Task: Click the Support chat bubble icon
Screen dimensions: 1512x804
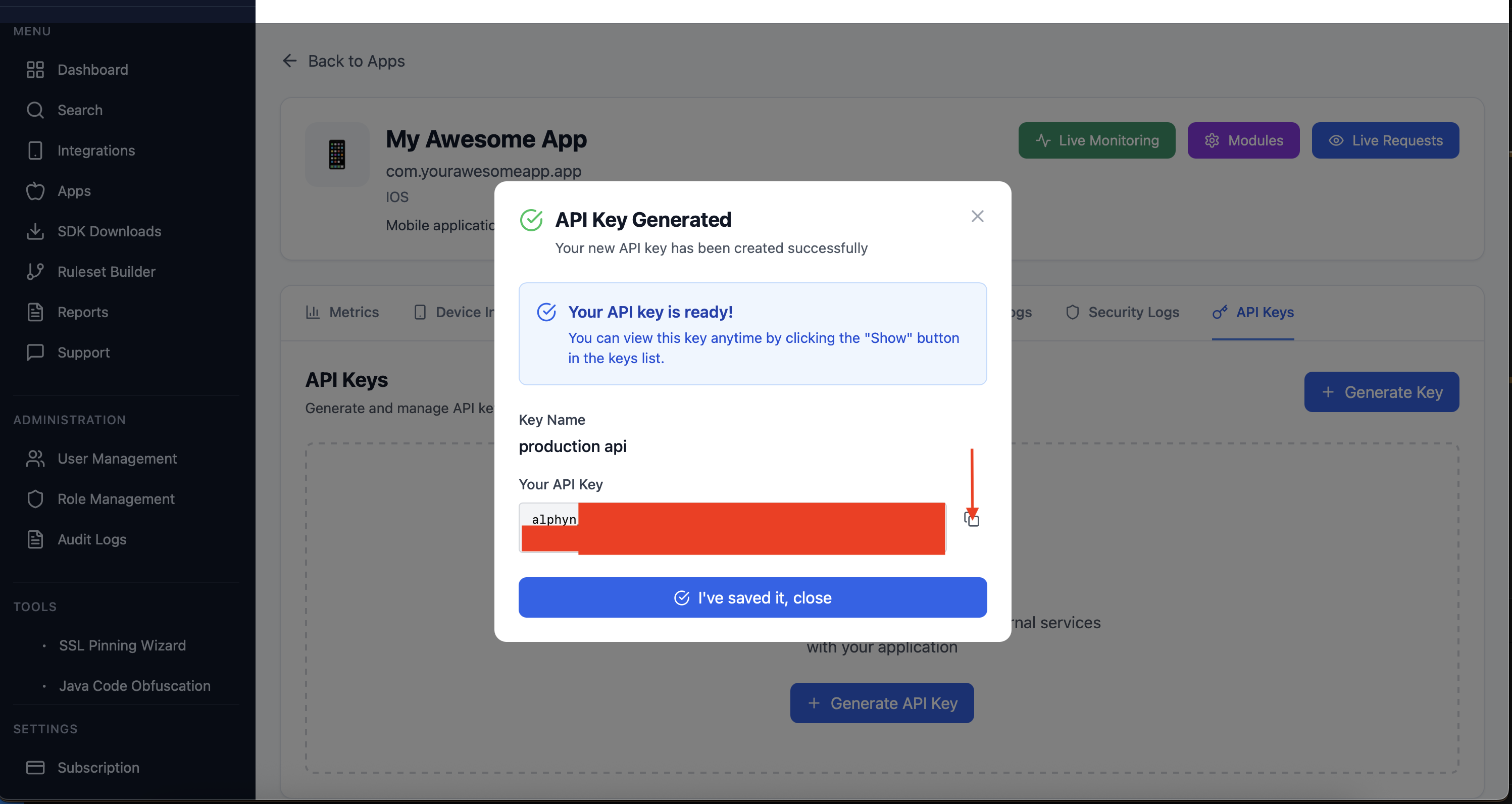Action: [x=35, y=353]
